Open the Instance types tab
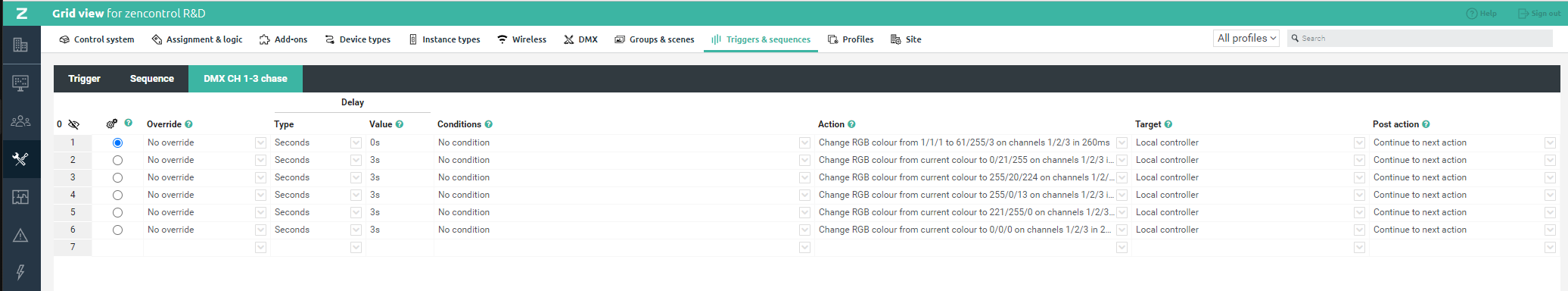 [444, 39]
